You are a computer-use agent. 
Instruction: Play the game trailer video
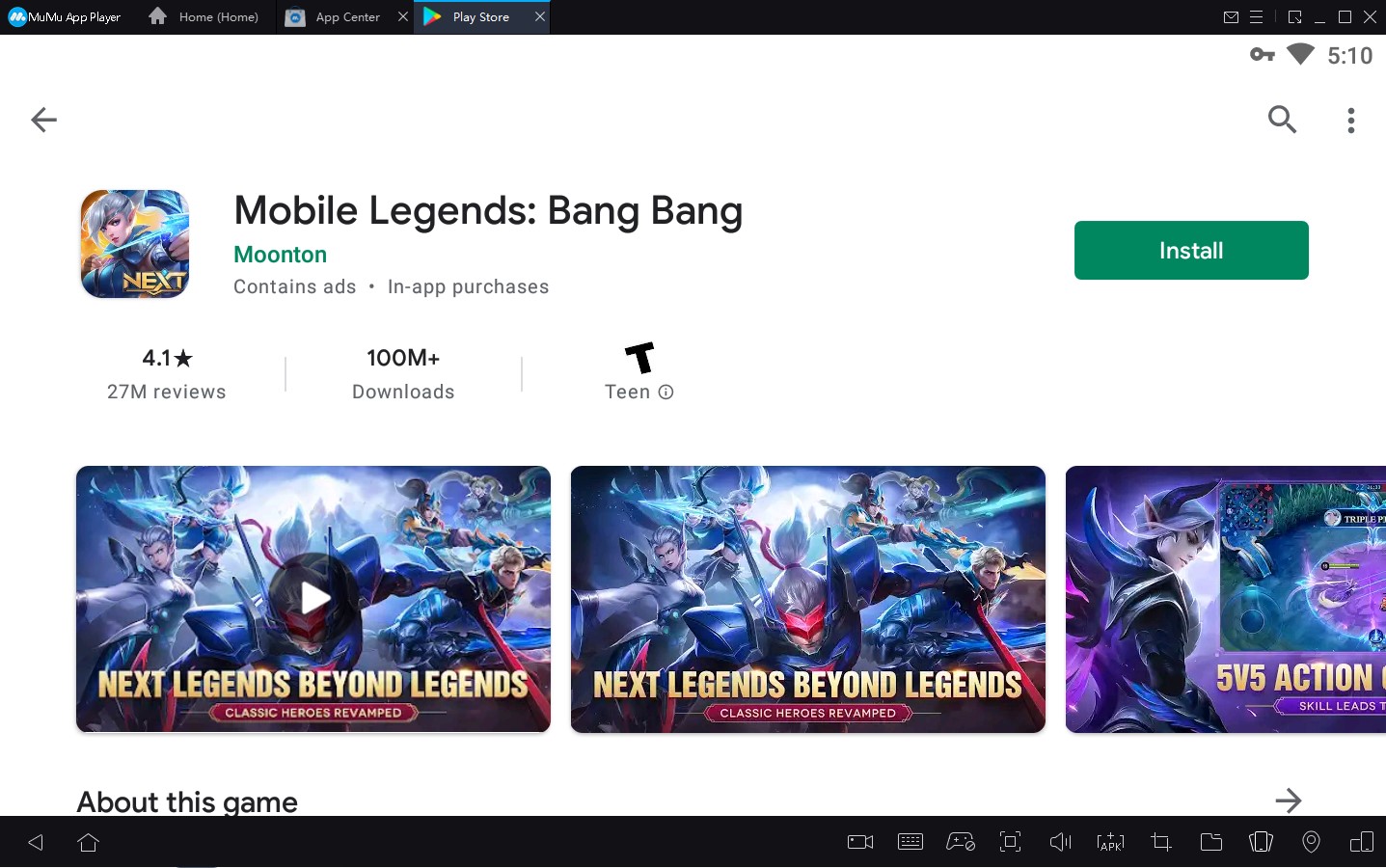313,598
